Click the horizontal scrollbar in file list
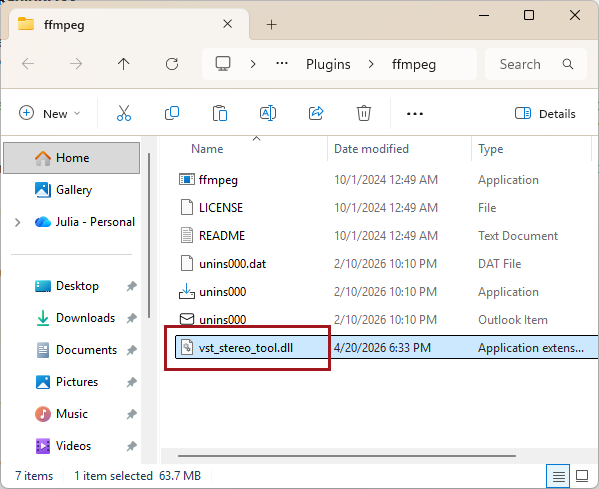The height and width of the screenshot is (489, 599). tap(347, 456)
